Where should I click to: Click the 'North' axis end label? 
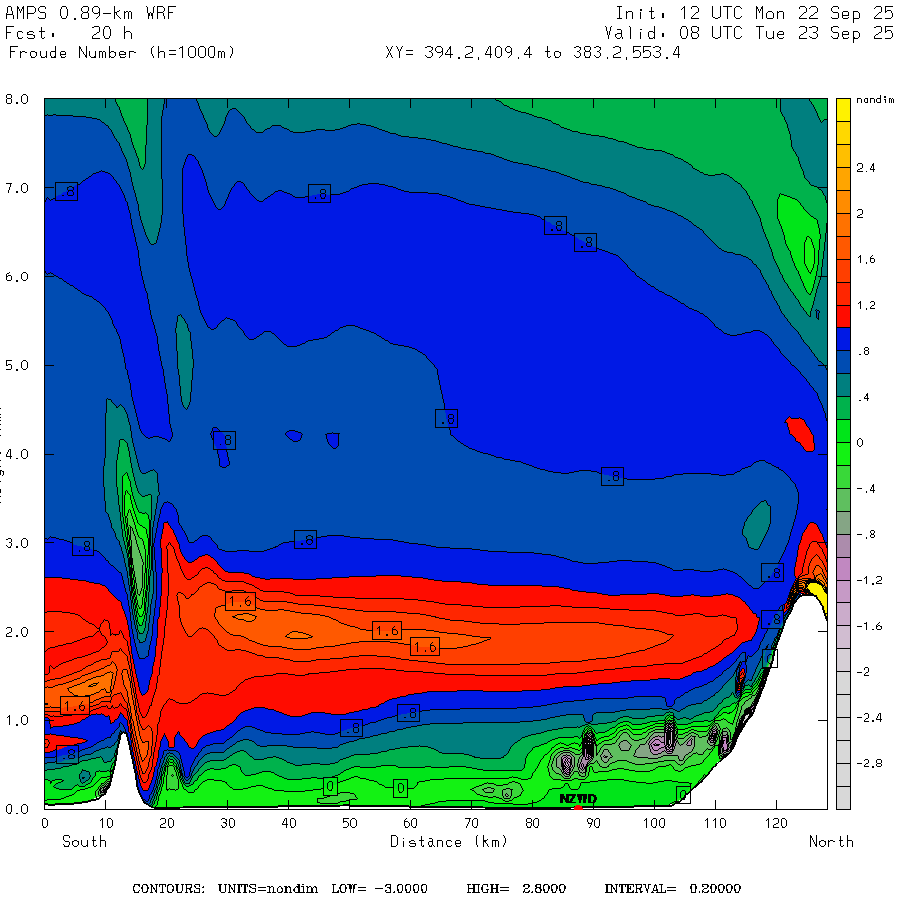[831, 842]
